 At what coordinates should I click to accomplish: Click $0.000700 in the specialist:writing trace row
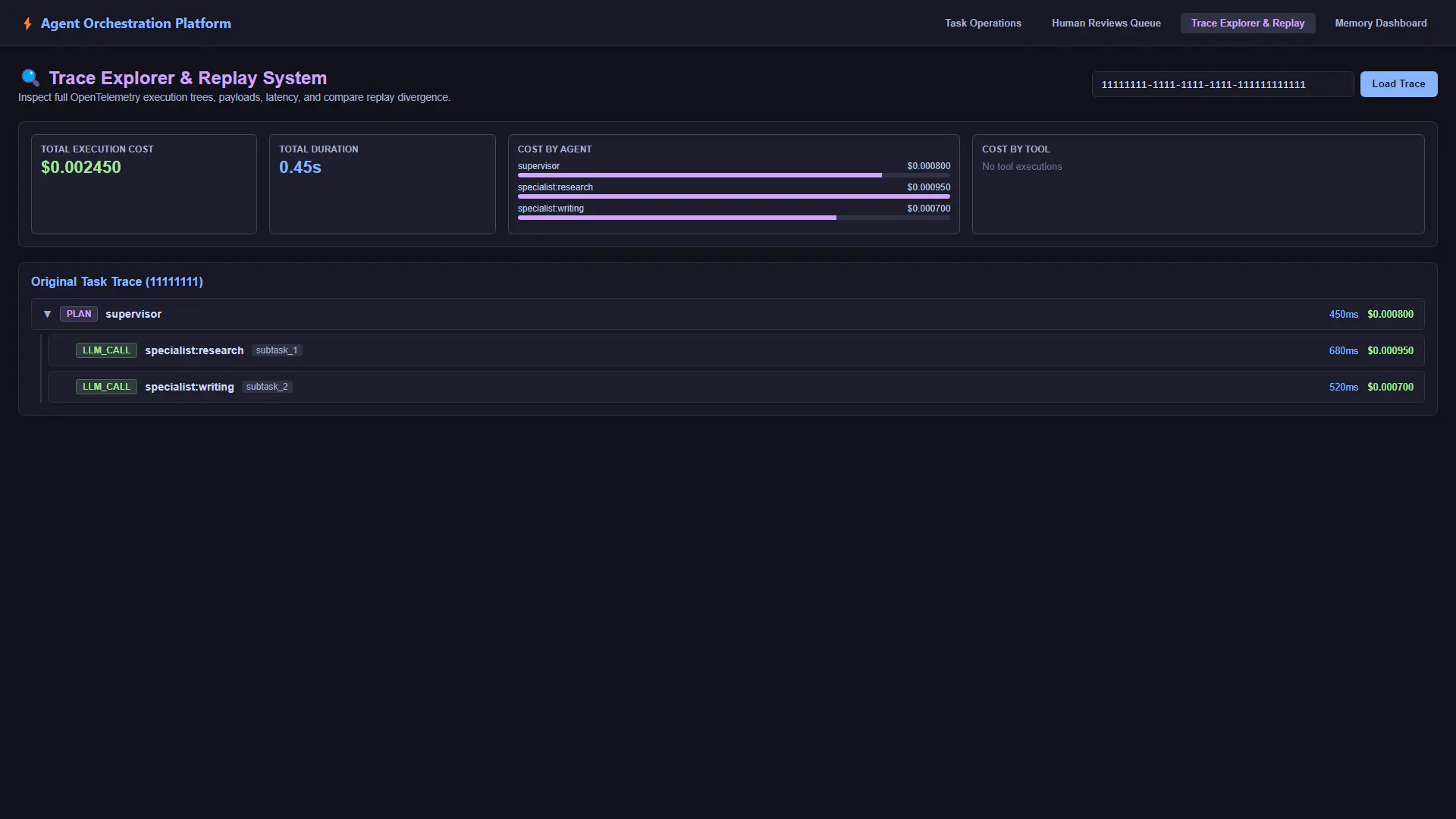[x=1390, y=387]
